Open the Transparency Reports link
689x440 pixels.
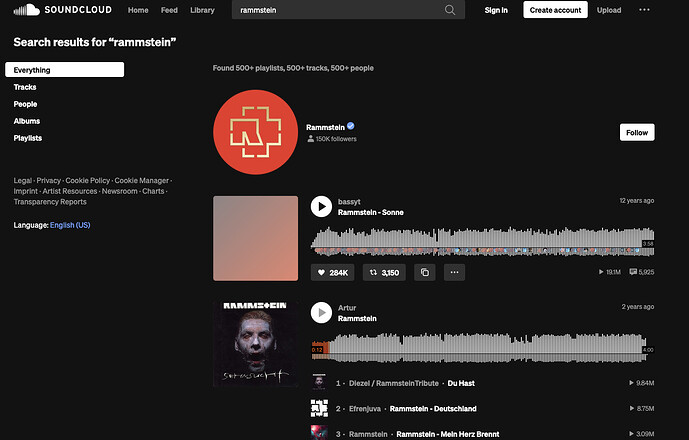[50, 202]
